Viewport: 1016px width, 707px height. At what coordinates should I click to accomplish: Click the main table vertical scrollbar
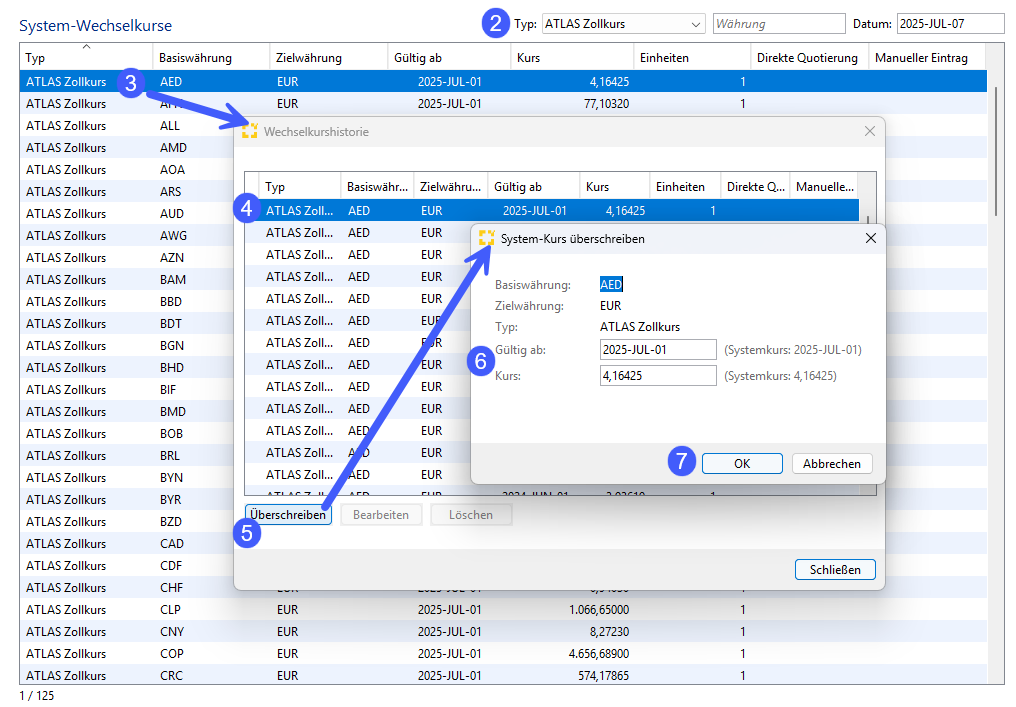point(996,152)
